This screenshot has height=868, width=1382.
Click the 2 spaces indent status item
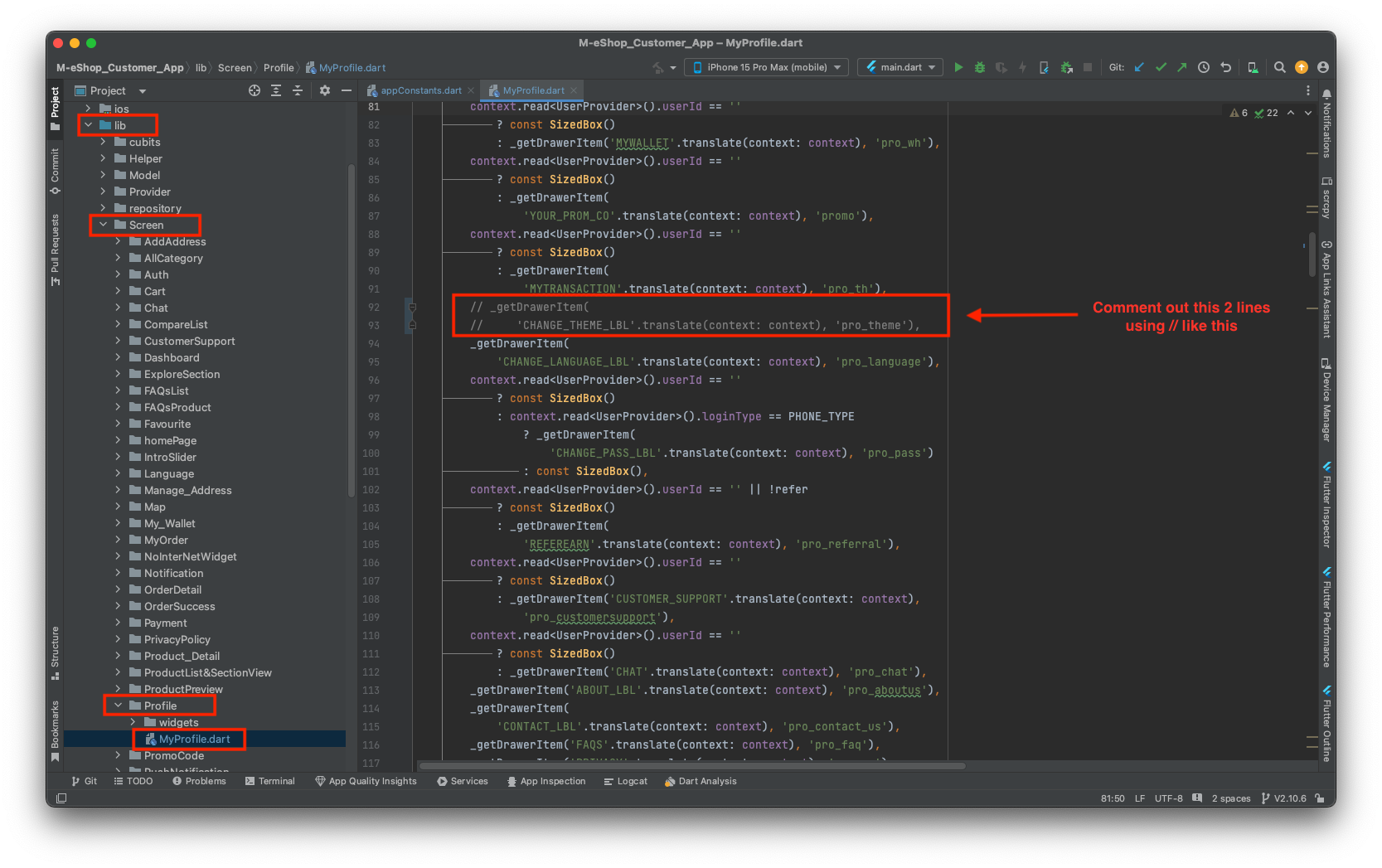(x=1231, y=798)
